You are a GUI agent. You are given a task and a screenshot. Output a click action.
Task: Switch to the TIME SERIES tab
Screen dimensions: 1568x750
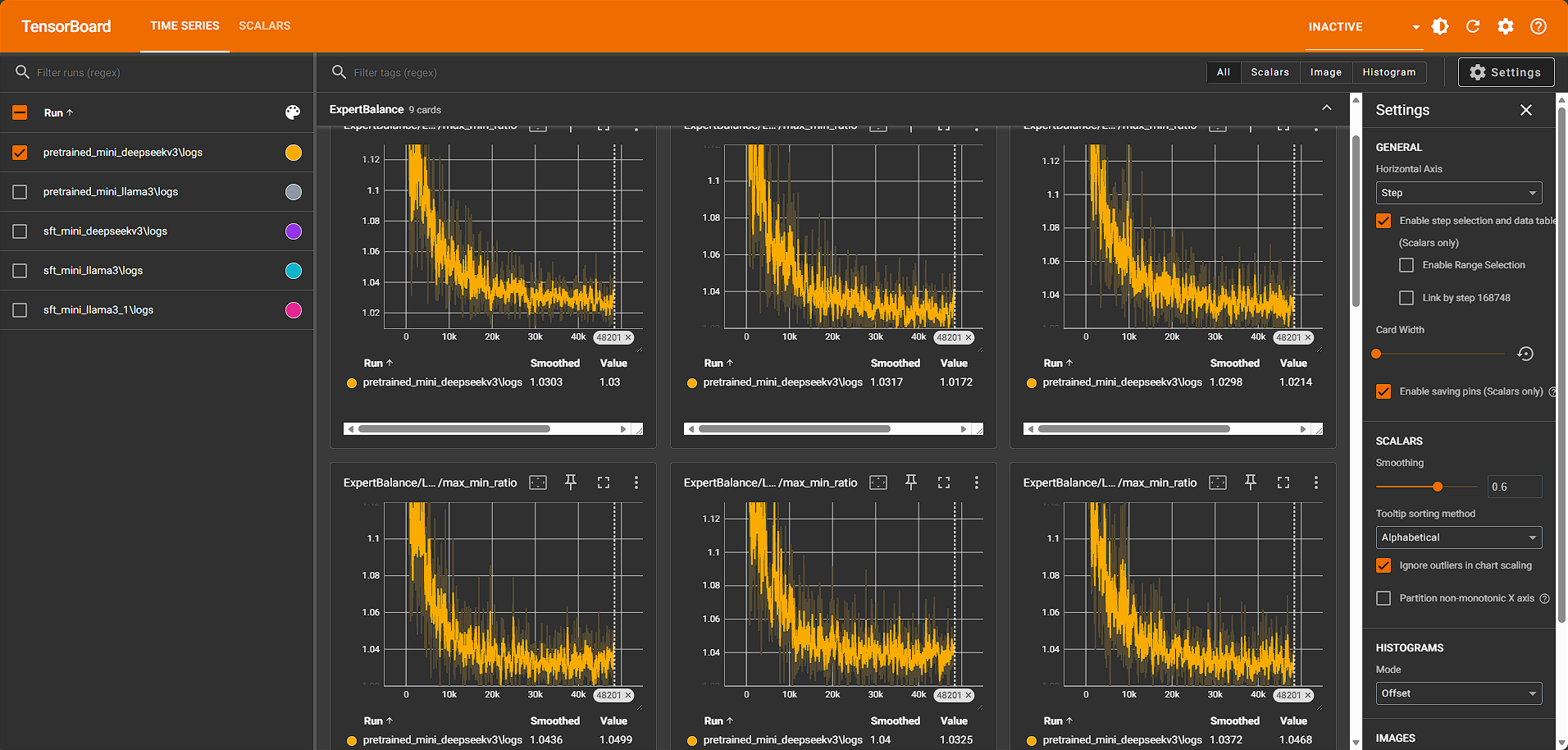tap(185, 26)
